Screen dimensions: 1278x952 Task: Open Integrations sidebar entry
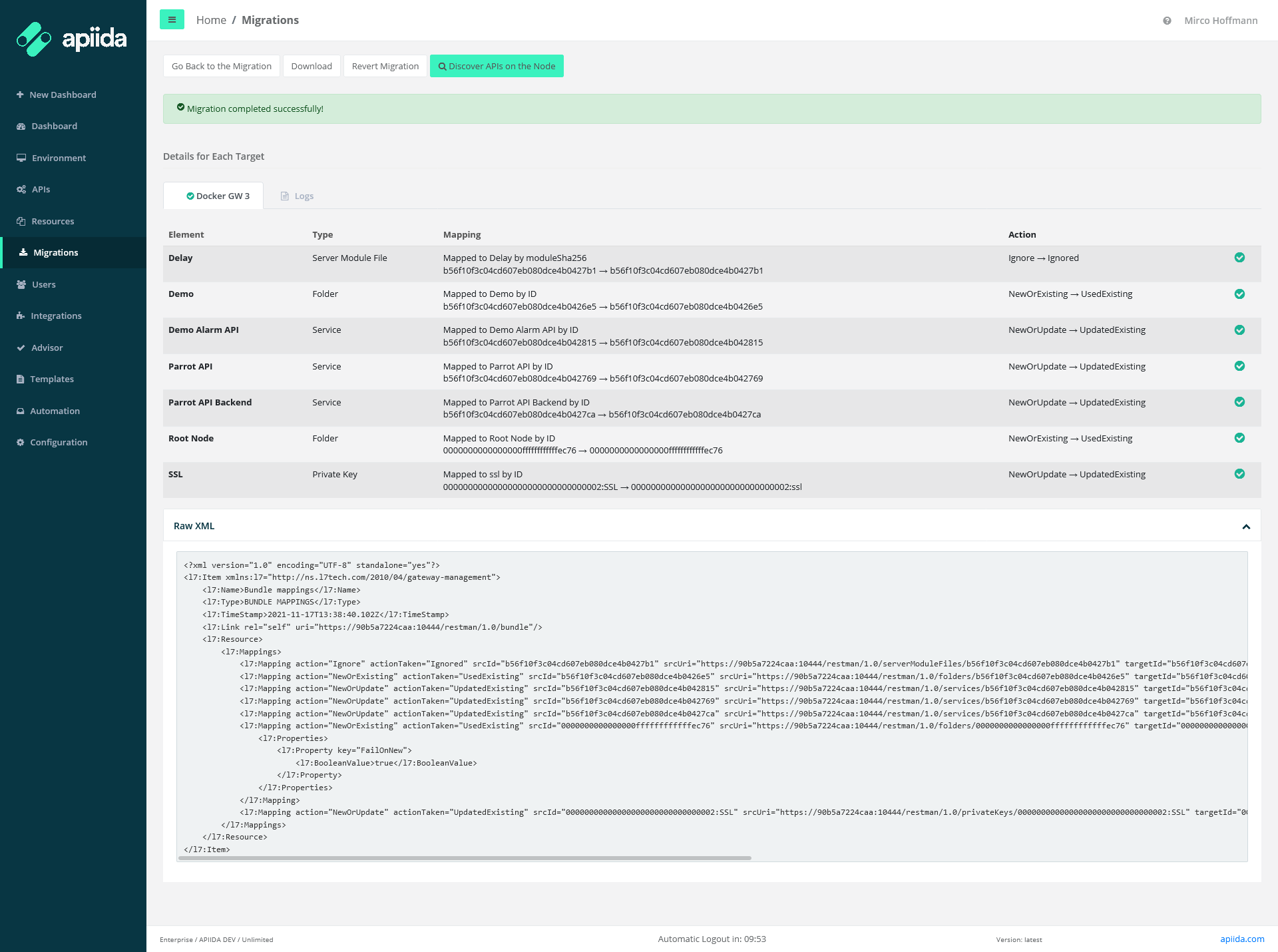click(56, 316)
